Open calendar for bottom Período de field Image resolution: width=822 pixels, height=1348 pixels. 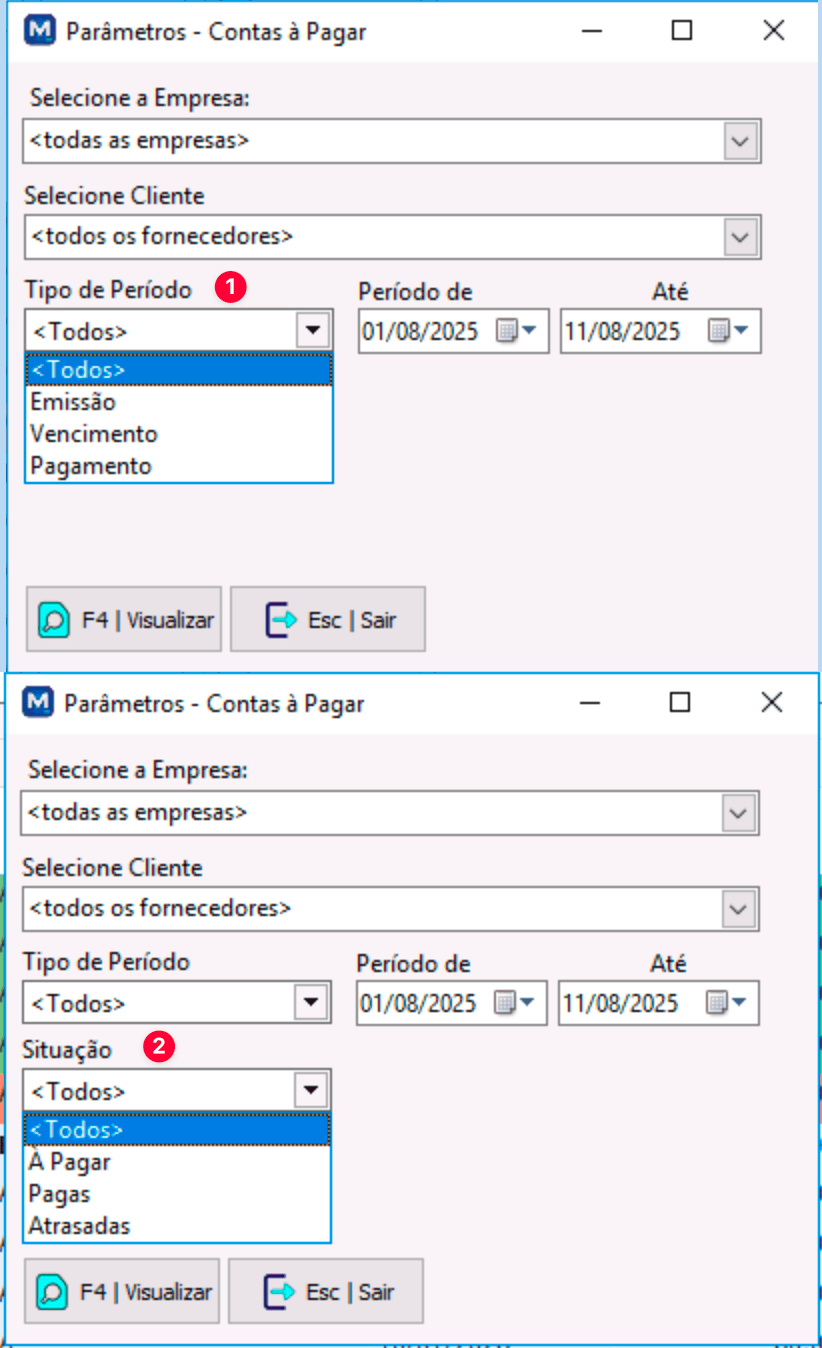pos(515,1003)
